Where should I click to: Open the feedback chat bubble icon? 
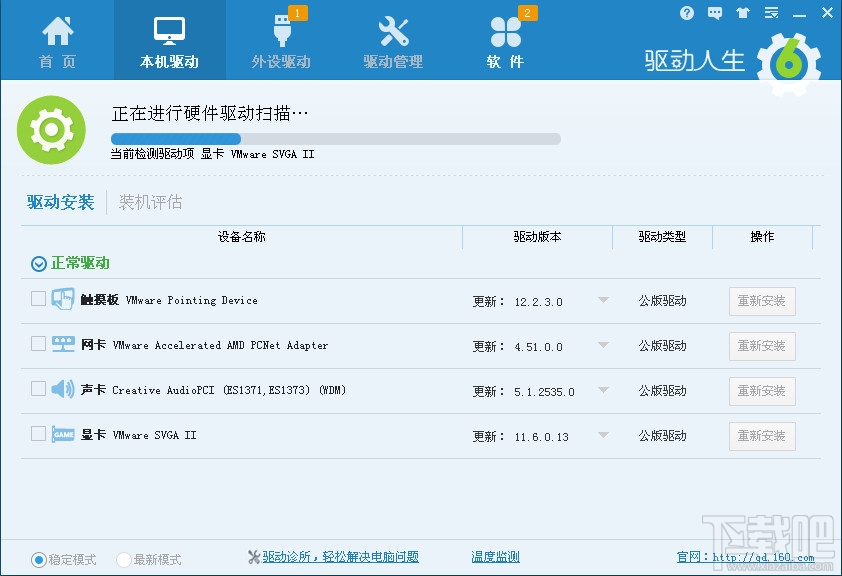click(x=715, y=13)
